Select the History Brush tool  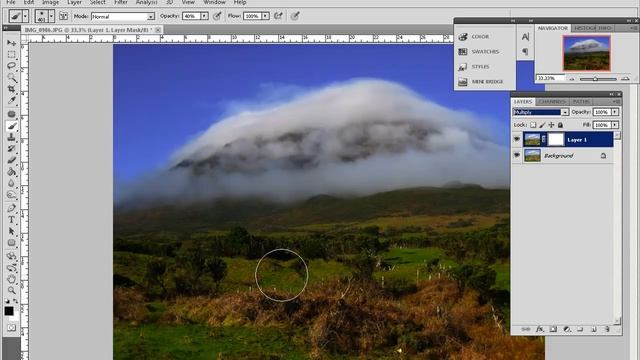point(11,149)
